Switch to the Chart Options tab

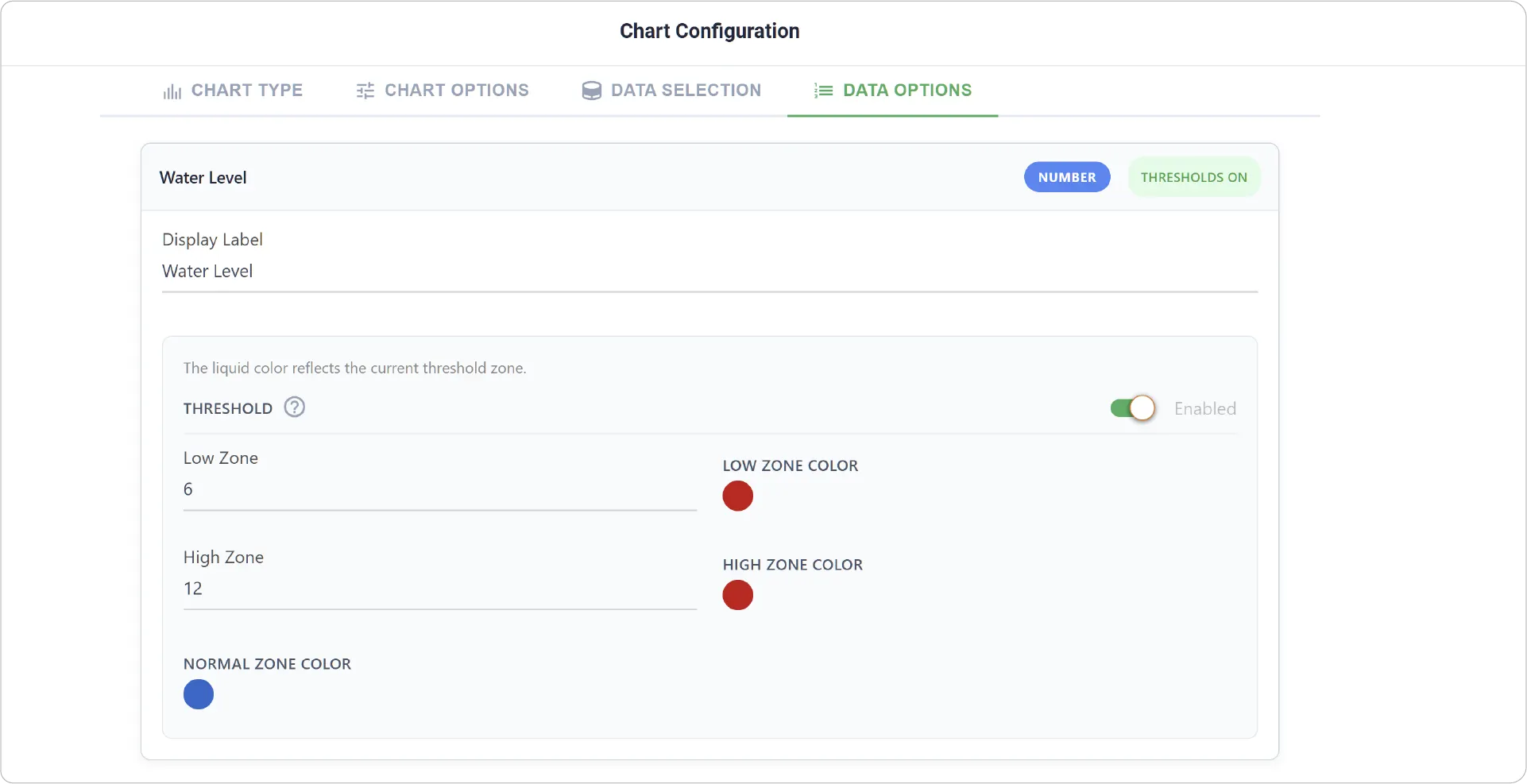tap(443, 91)
